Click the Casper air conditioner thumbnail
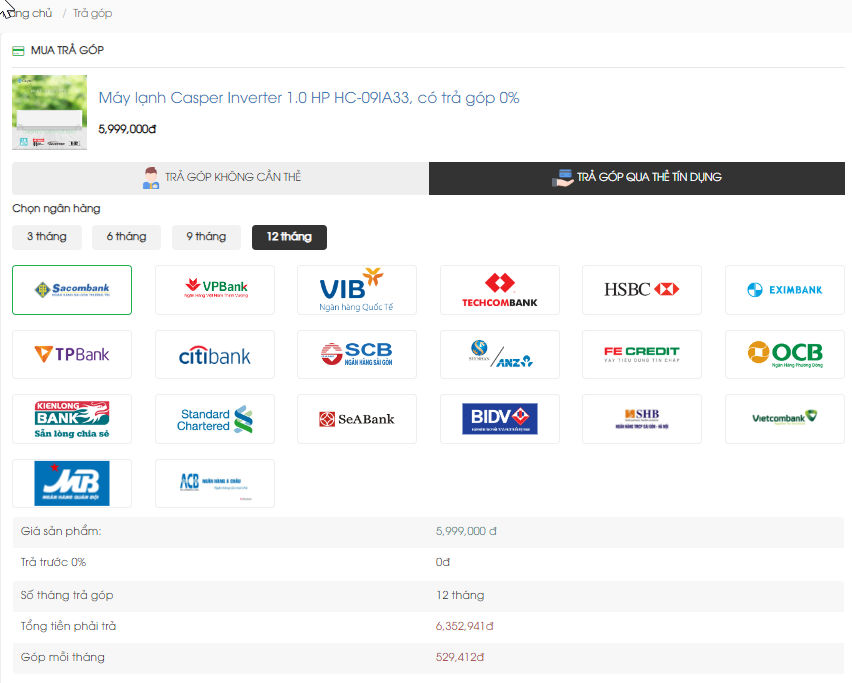Screen dimensions: 852x683 point(49,112)
